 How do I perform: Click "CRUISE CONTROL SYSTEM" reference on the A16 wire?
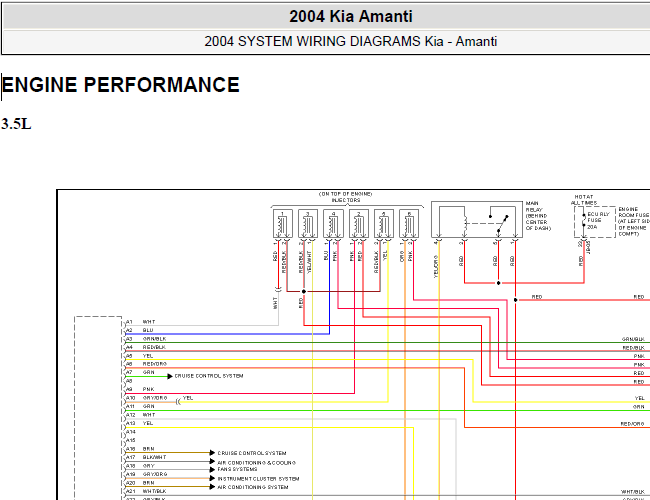(252, 453)
